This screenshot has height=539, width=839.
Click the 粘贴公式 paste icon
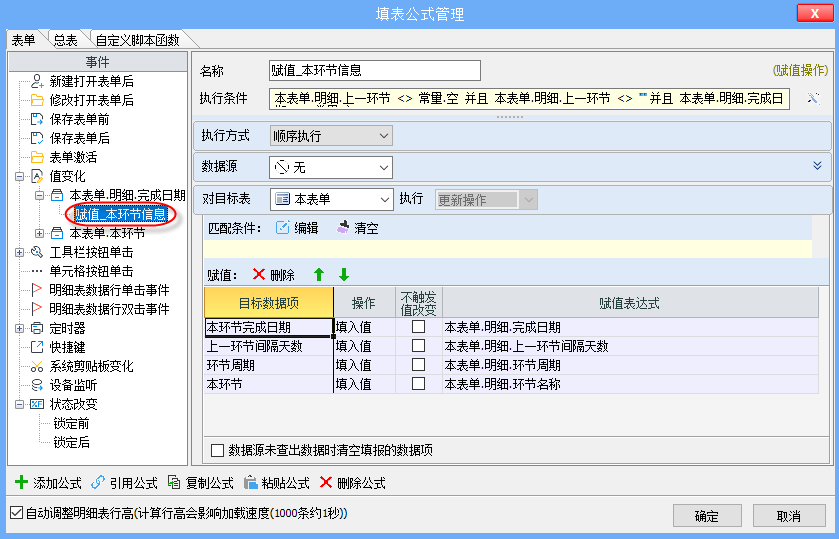(250, 482)
